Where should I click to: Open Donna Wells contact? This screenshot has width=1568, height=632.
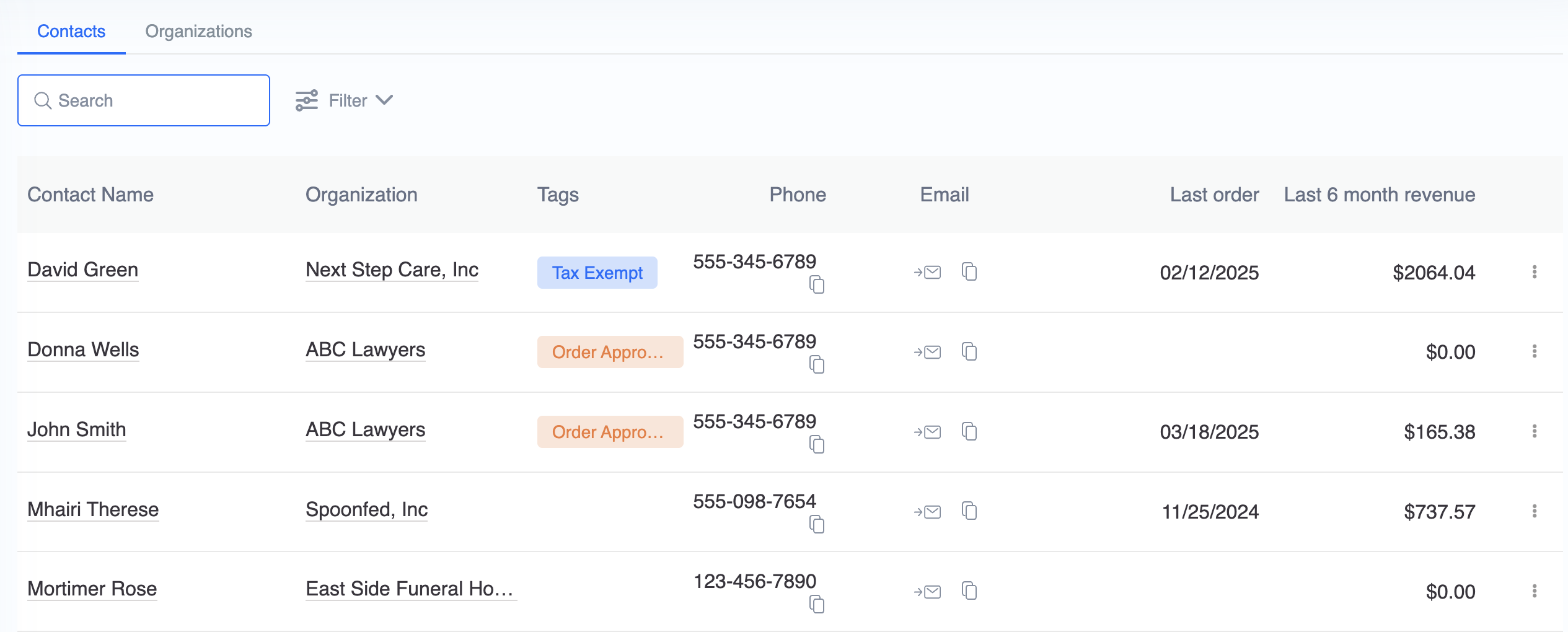click(x=83, y=349)
